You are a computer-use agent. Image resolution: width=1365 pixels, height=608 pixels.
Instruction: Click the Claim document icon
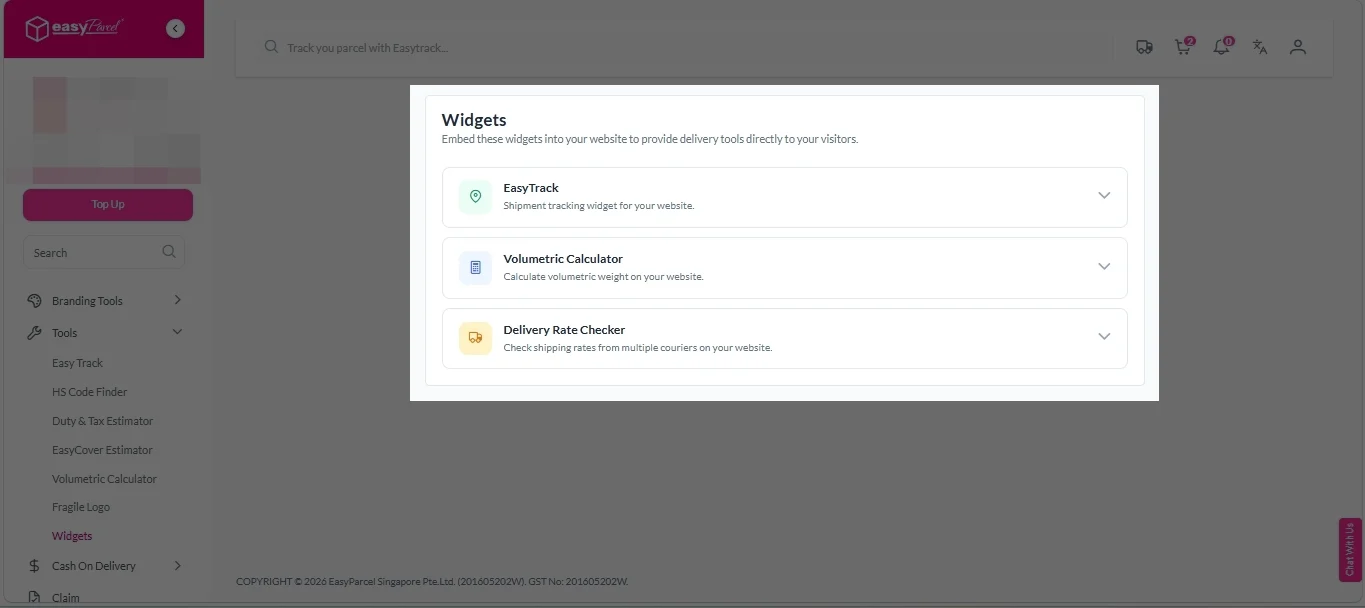coord(34,597)
